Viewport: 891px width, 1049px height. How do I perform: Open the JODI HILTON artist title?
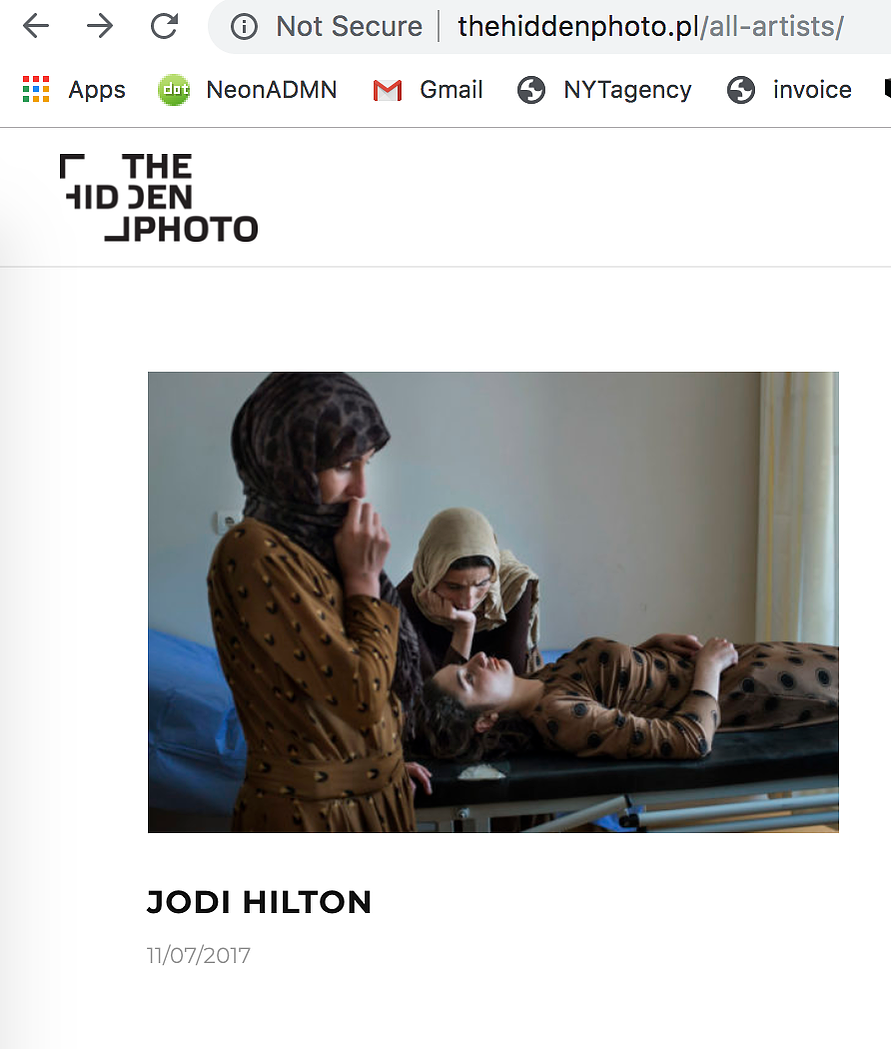259,902
